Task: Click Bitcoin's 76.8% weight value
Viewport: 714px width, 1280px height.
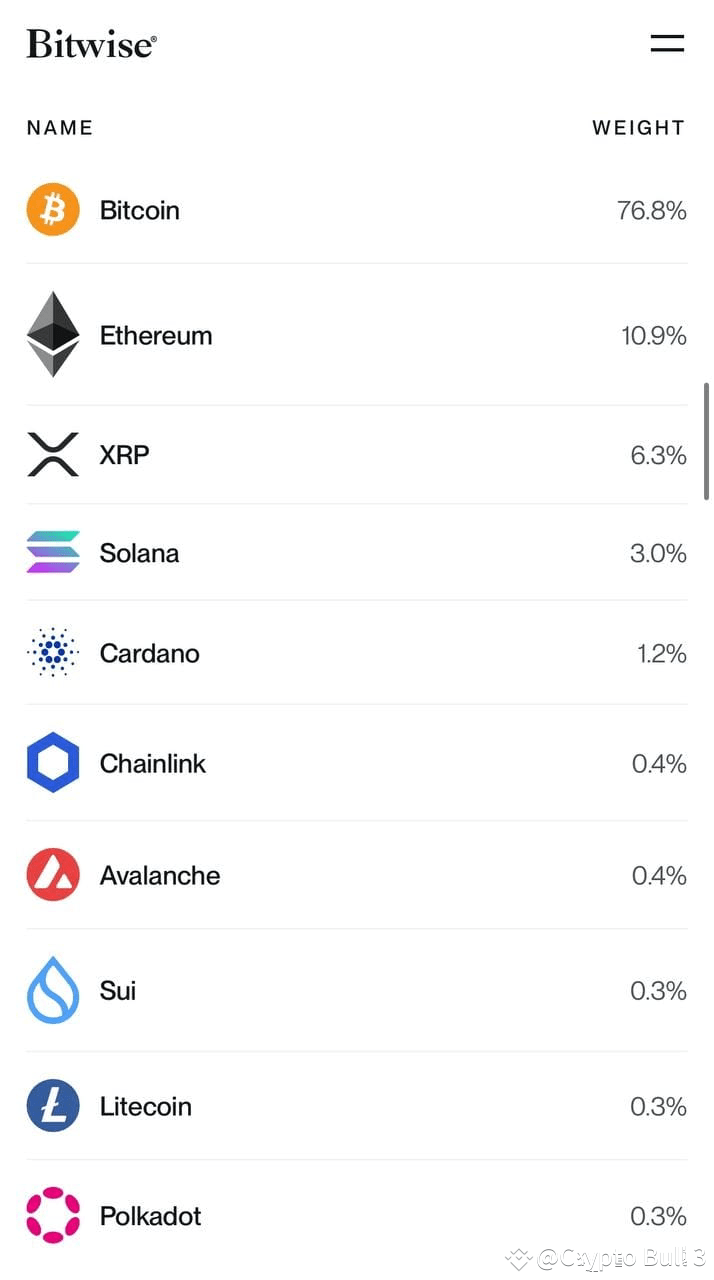Action: click(x=651, y=210)
